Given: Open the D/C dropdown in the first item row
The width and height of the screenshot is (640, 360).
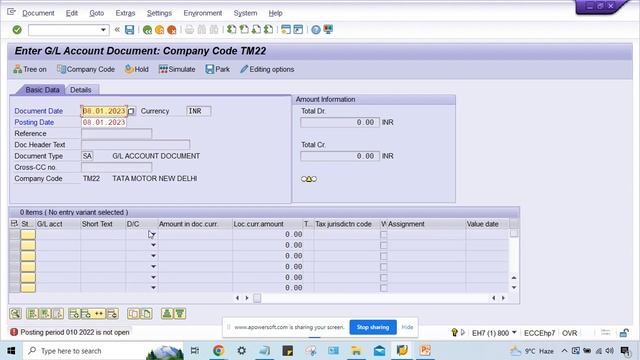Looking at the screenshot, I should click(153, 234).
